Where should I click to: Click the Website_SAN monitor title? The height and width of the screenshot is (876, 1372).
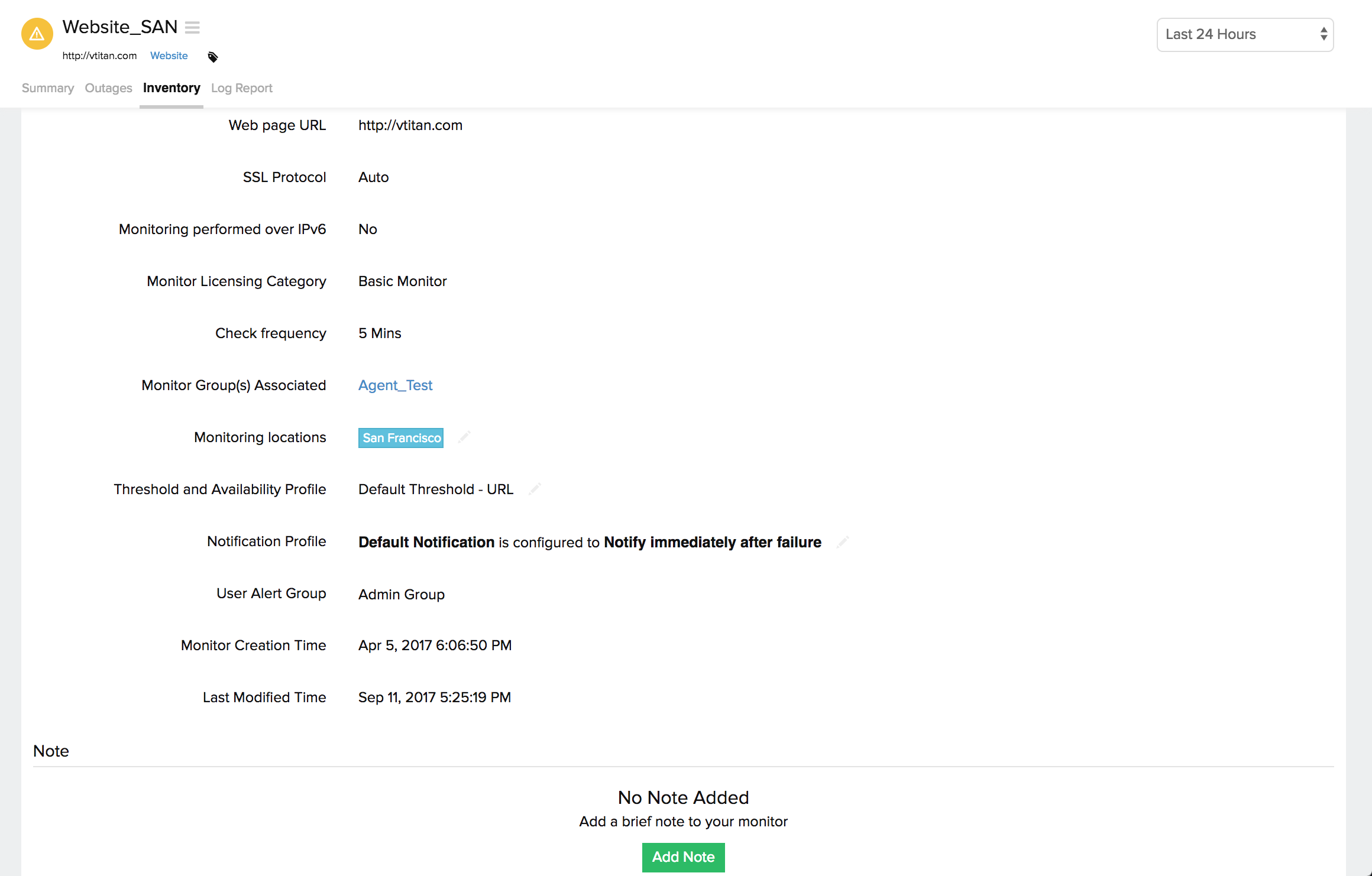[x=119, y=27]
